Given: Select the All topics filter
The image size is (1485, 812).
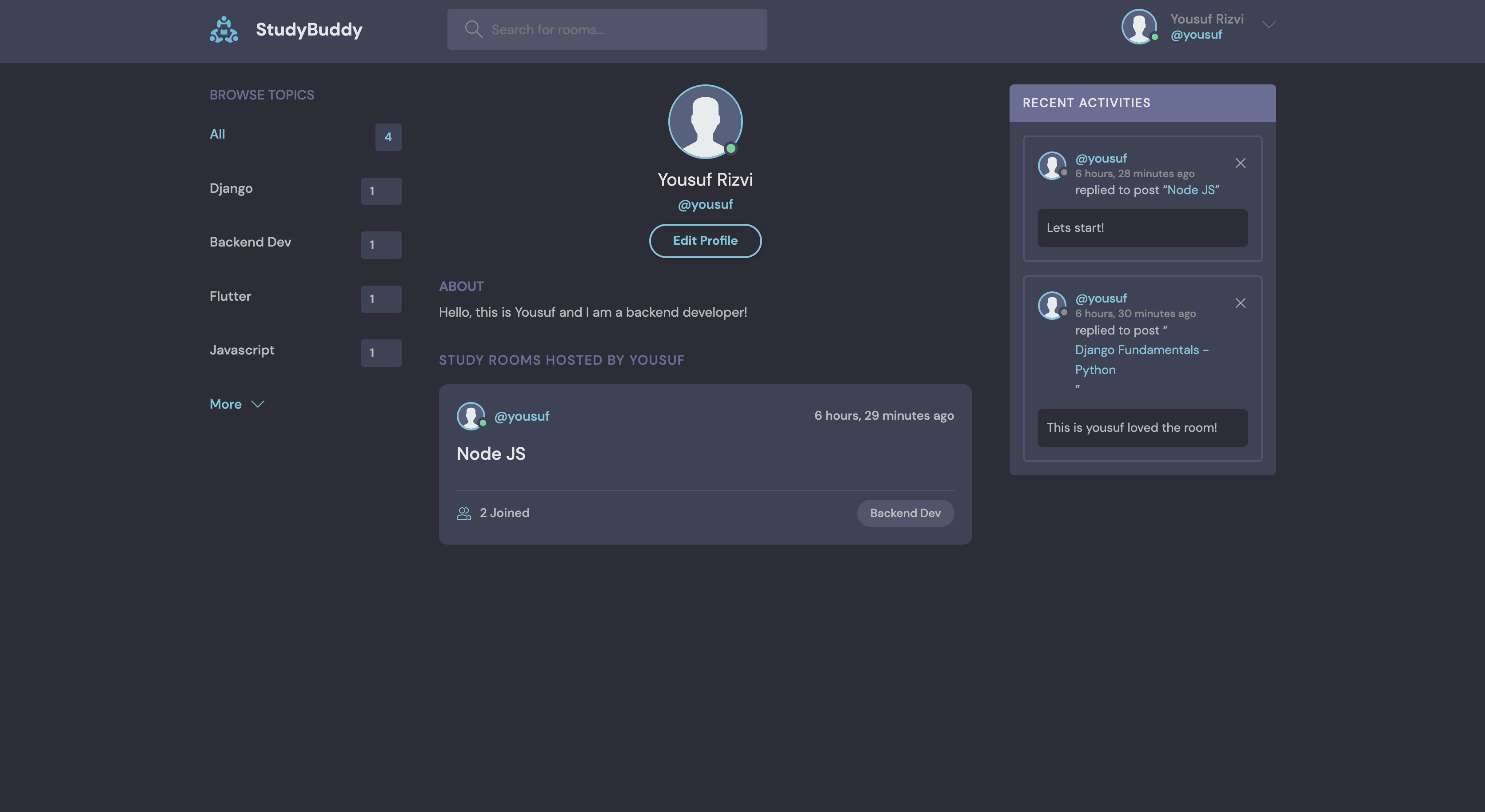Looking at the screenshot, I should coord(217,134).
